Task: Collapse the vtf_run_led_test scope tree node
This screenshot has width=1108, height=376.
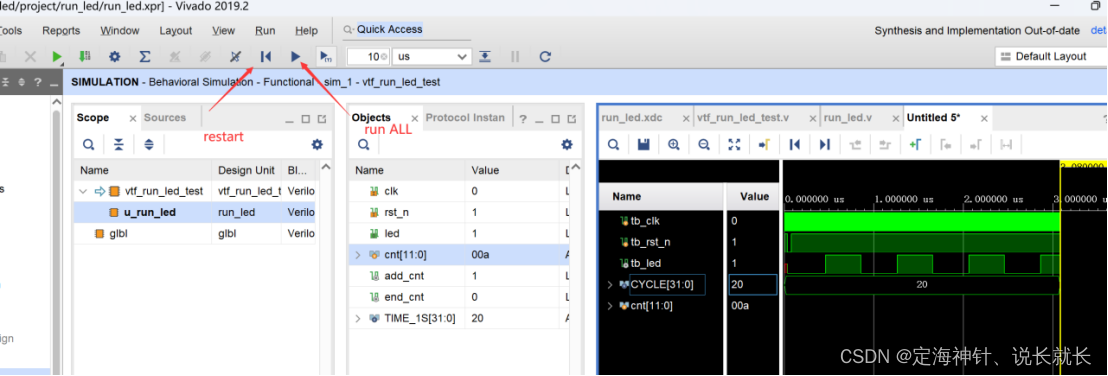Action: tap(83, 191)
